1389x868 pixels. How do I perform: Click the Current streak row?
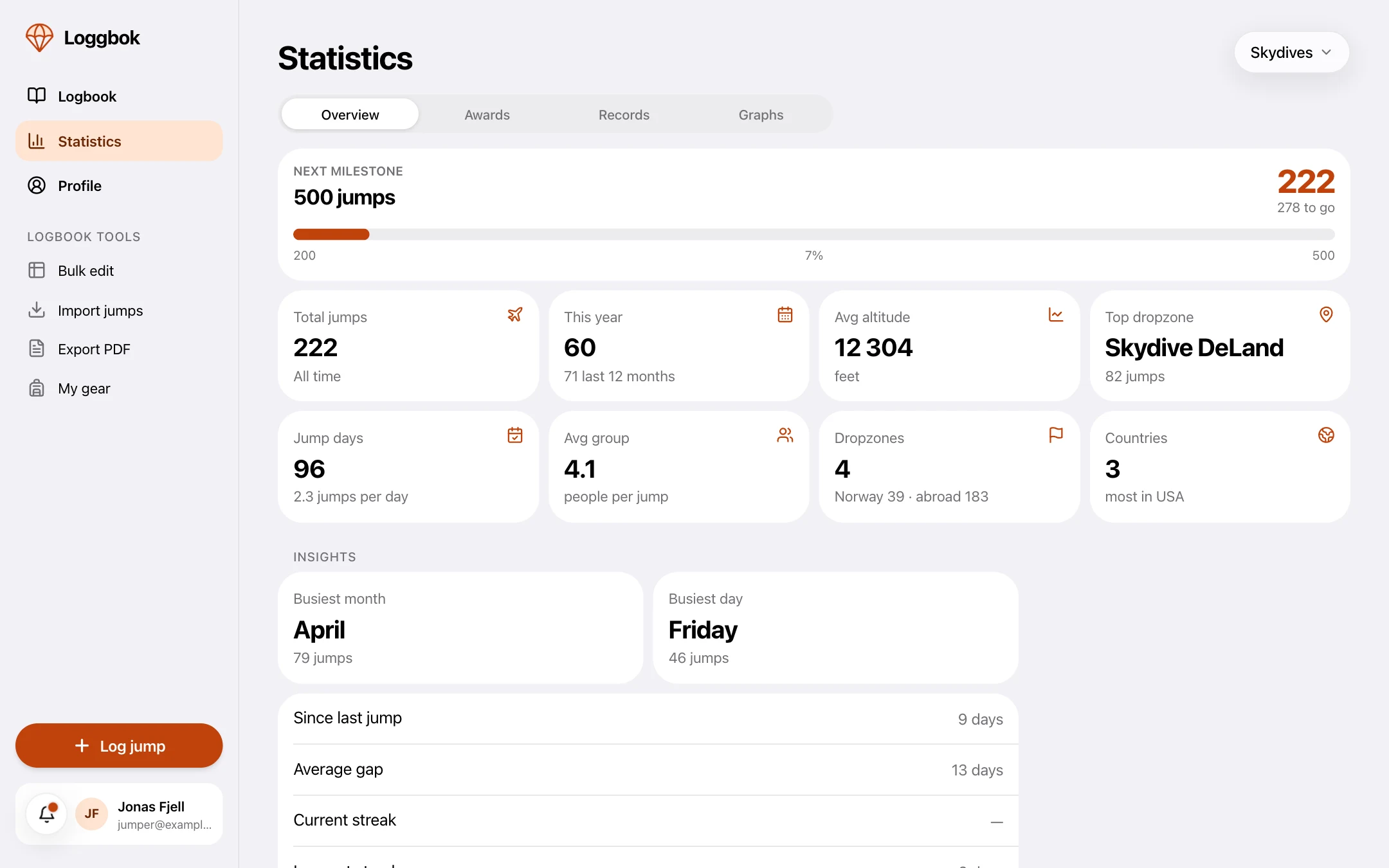(648, 820)
